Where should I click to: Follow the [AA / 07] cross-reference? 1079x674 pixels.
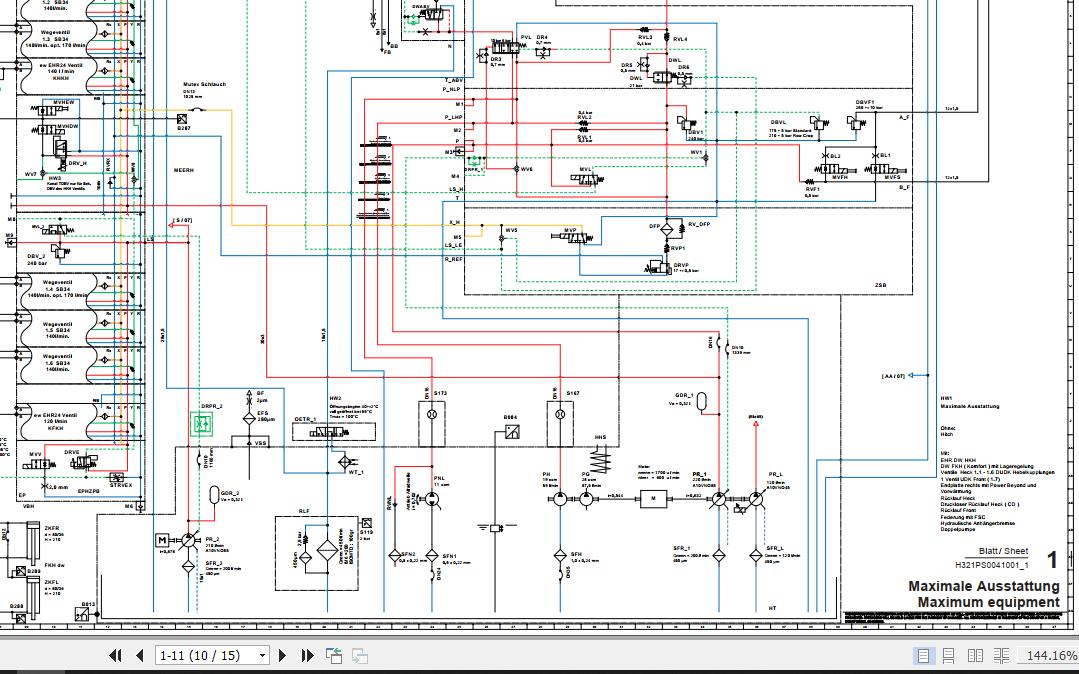[893, 376]
